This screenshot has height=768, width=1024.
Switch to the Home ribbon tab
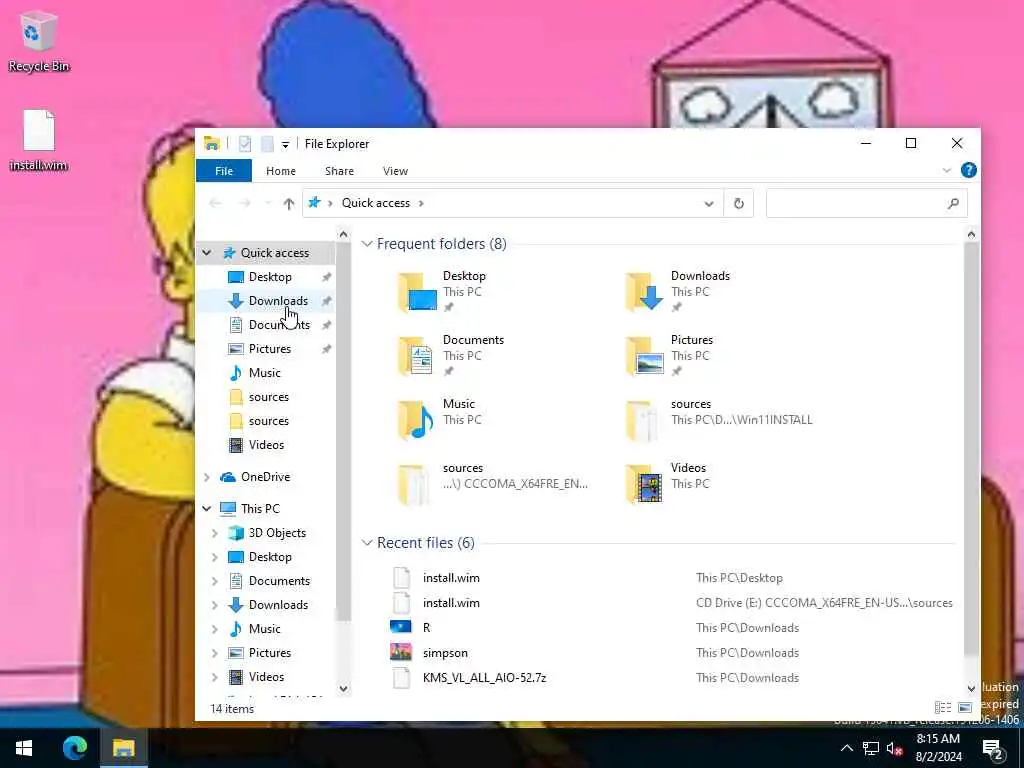point(281,171)
